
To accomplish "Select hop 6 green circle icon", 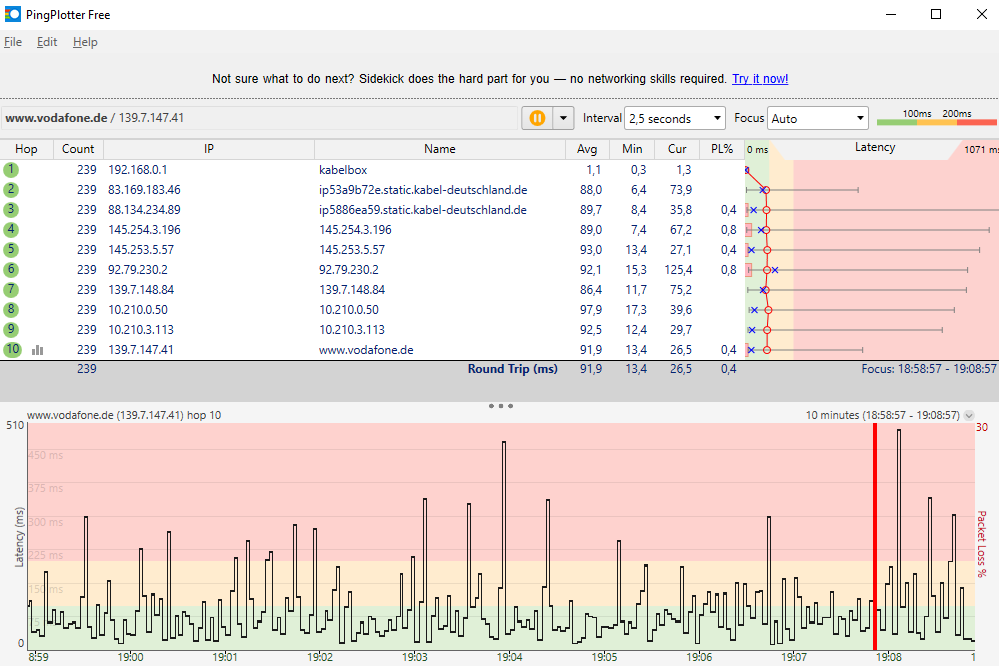I will pos(11,270).
